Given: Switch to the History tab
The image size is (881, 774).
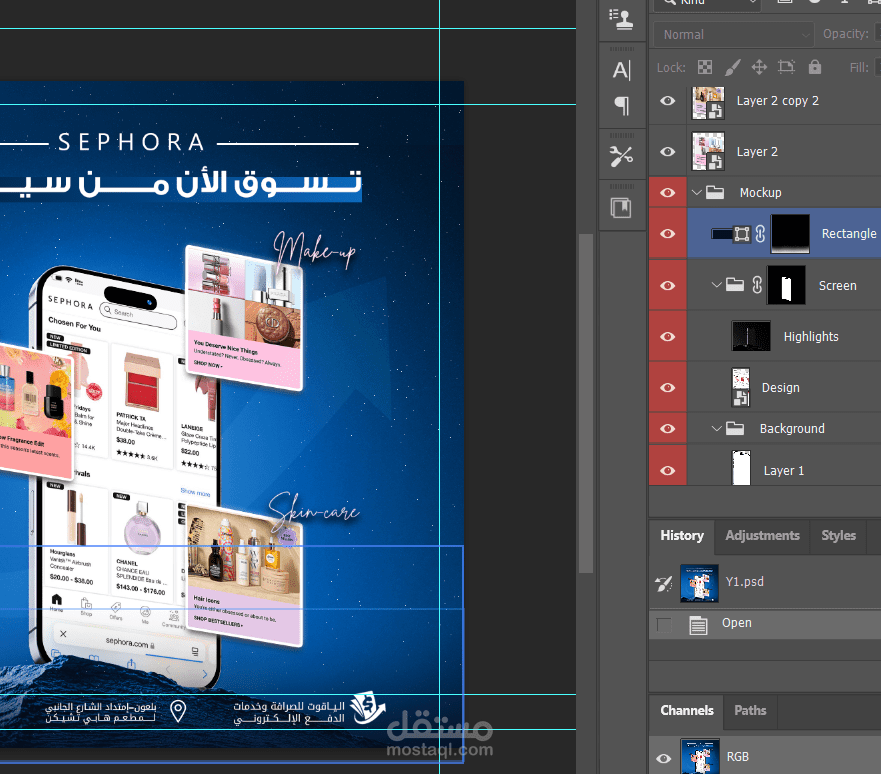Looking at the screenshot, I should tap(682, 536).
